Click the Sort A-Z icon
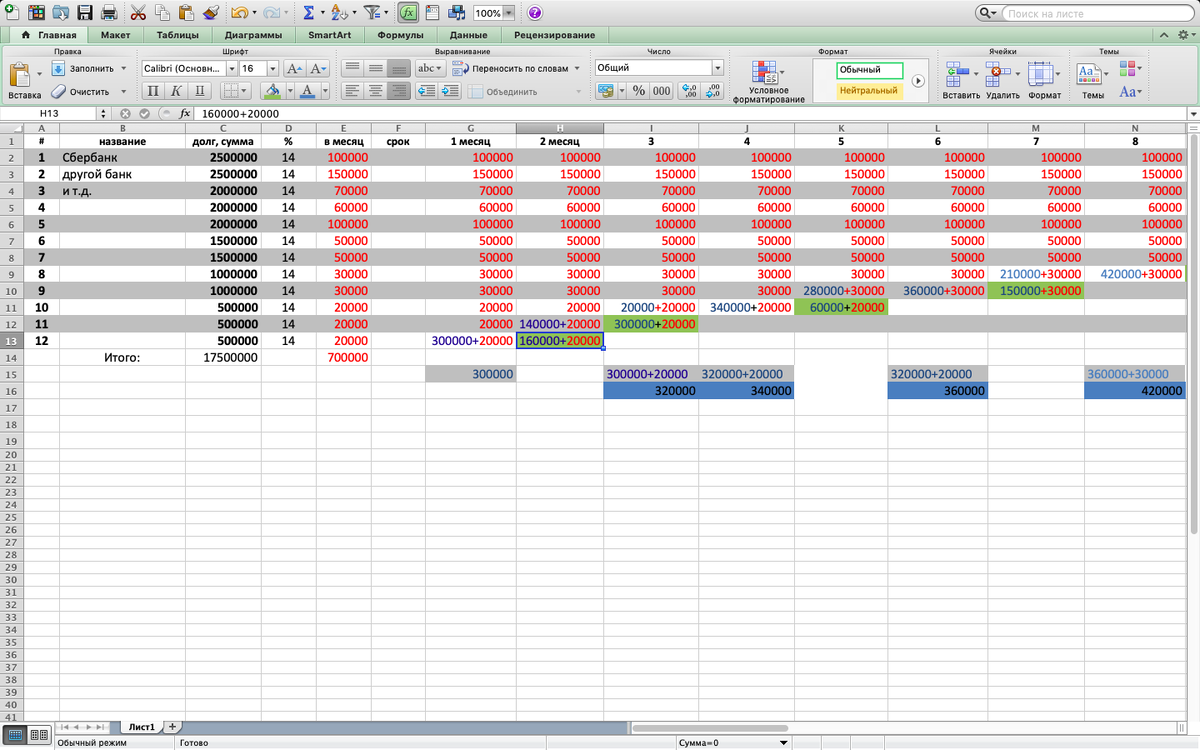1200x750 pixels. (x=338, y=13)
